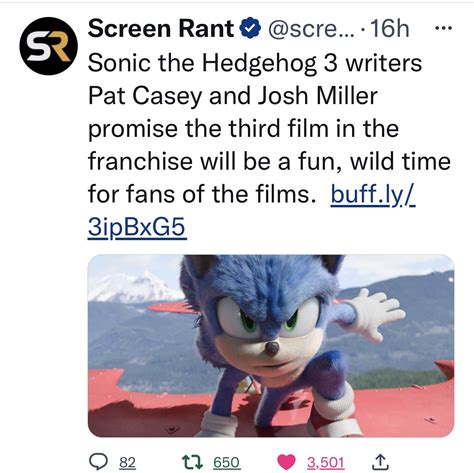Screen dimensions: 474x473
Task: View the 82 replies count
Action: pos(127,463)
